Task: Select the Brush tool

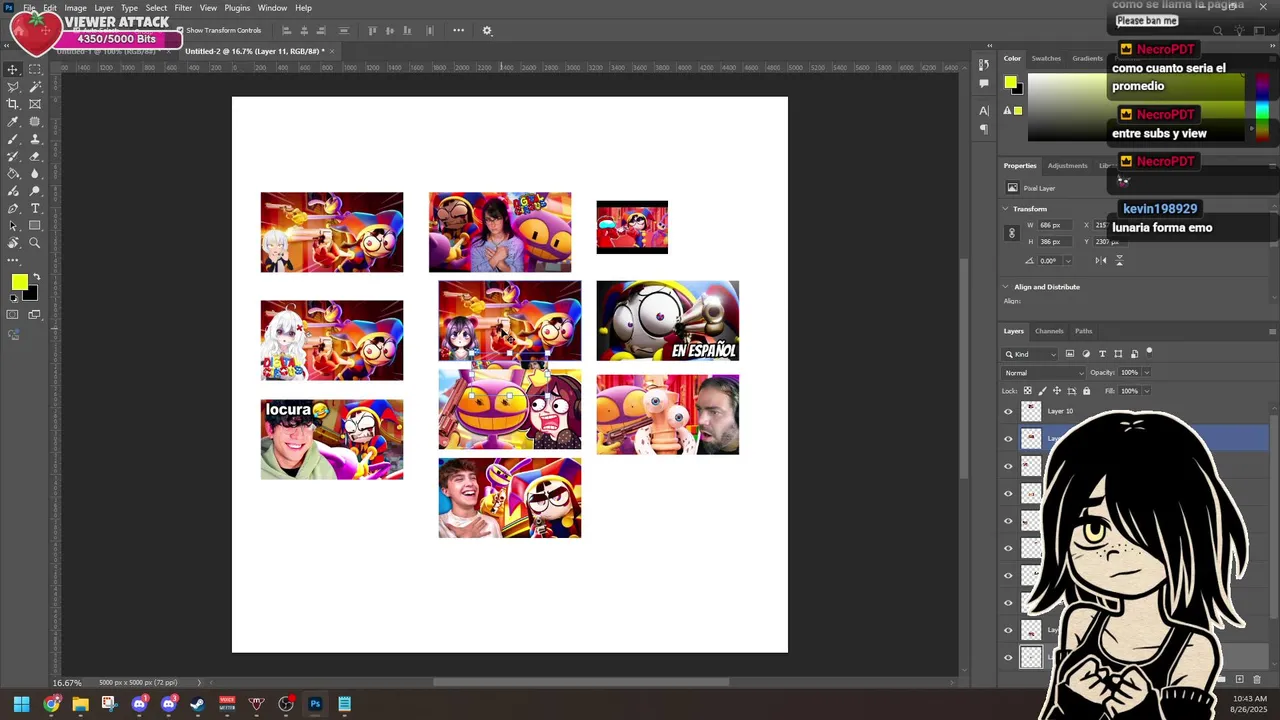Action: pyautogui.click(x=13, y=139)
